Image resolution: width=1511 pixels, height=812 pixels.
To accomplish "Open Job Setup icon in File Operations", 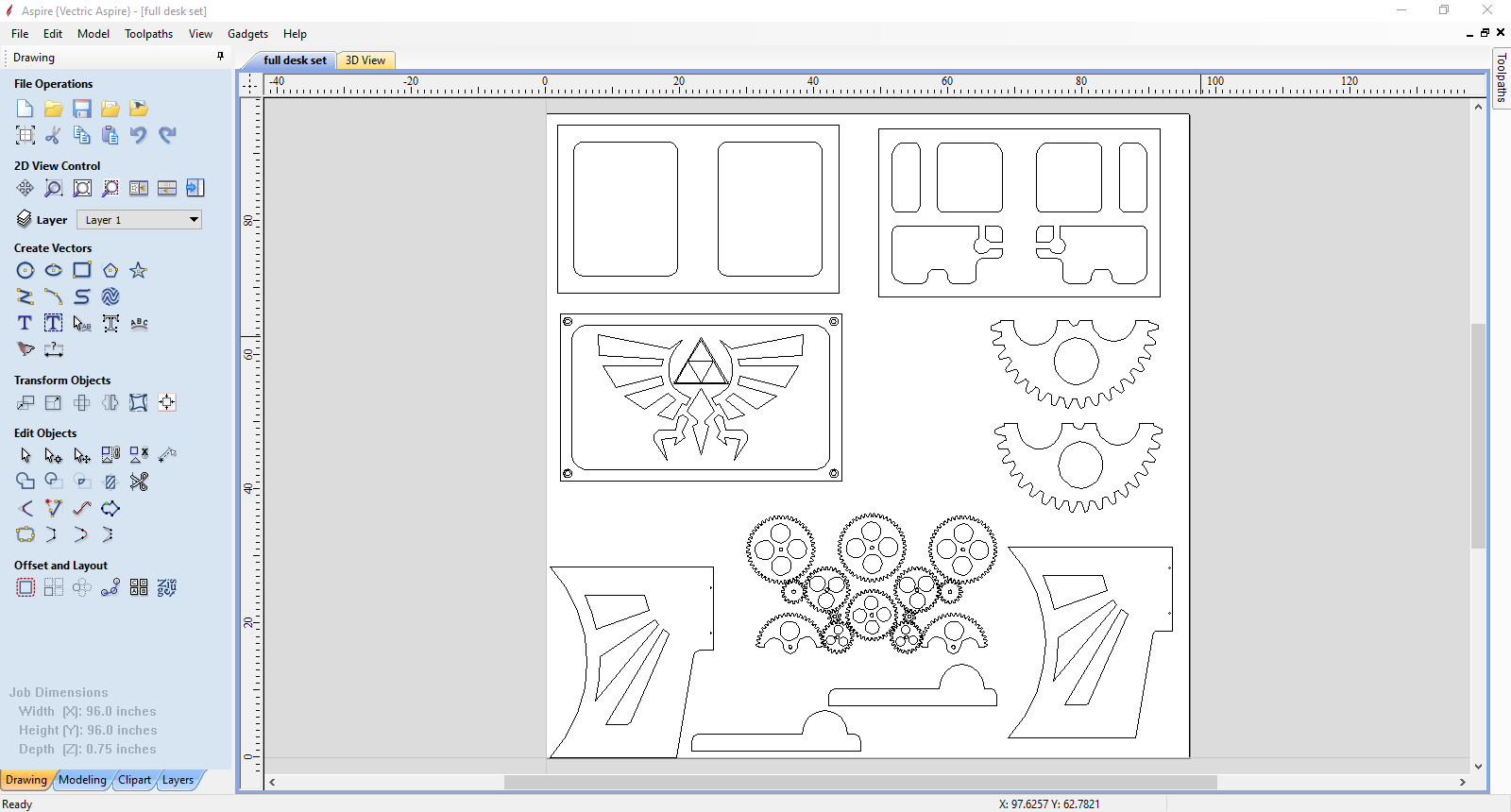I will coord(25,135).
